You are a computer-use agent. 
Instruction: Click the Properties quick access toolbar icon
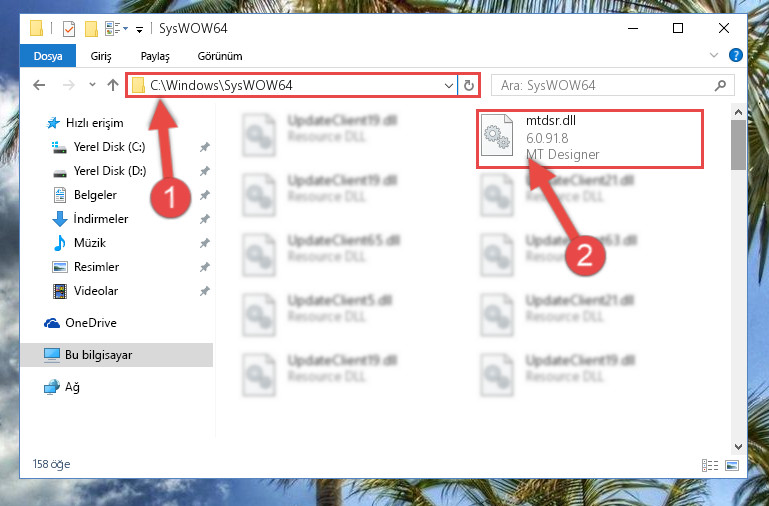(69, 29)
